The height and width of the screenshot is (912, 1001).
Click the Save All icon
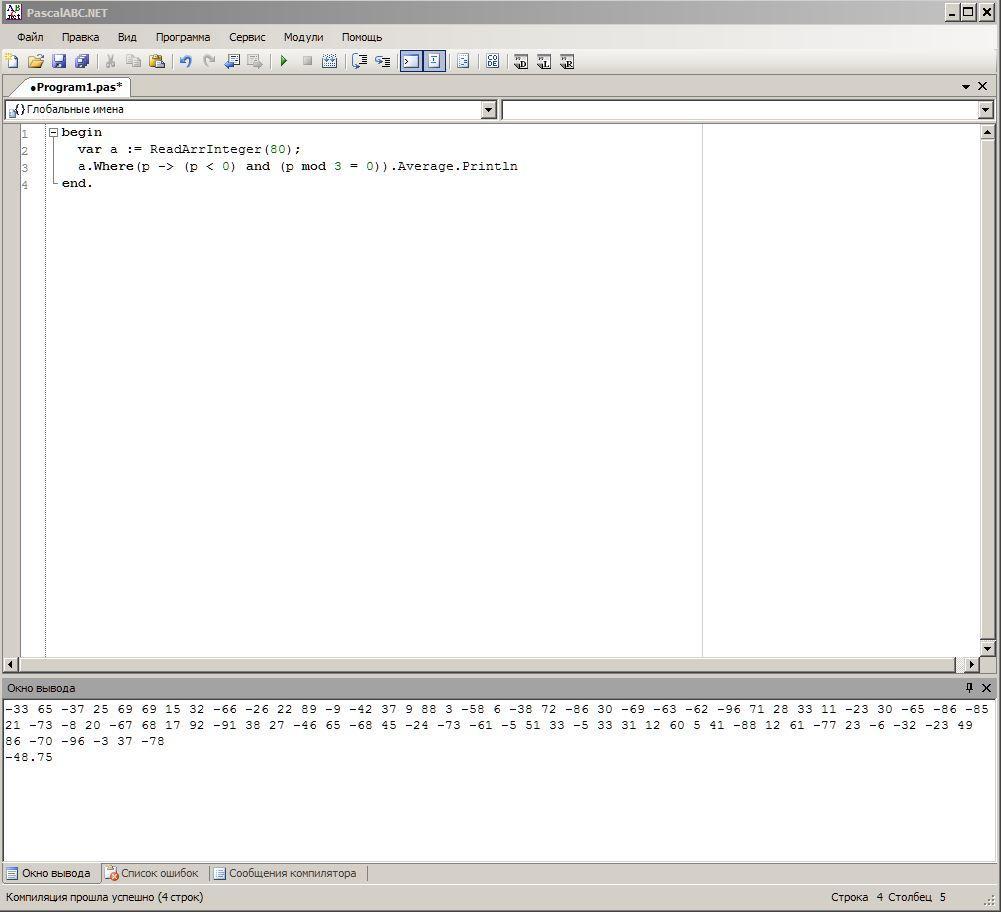coord(82,62)
